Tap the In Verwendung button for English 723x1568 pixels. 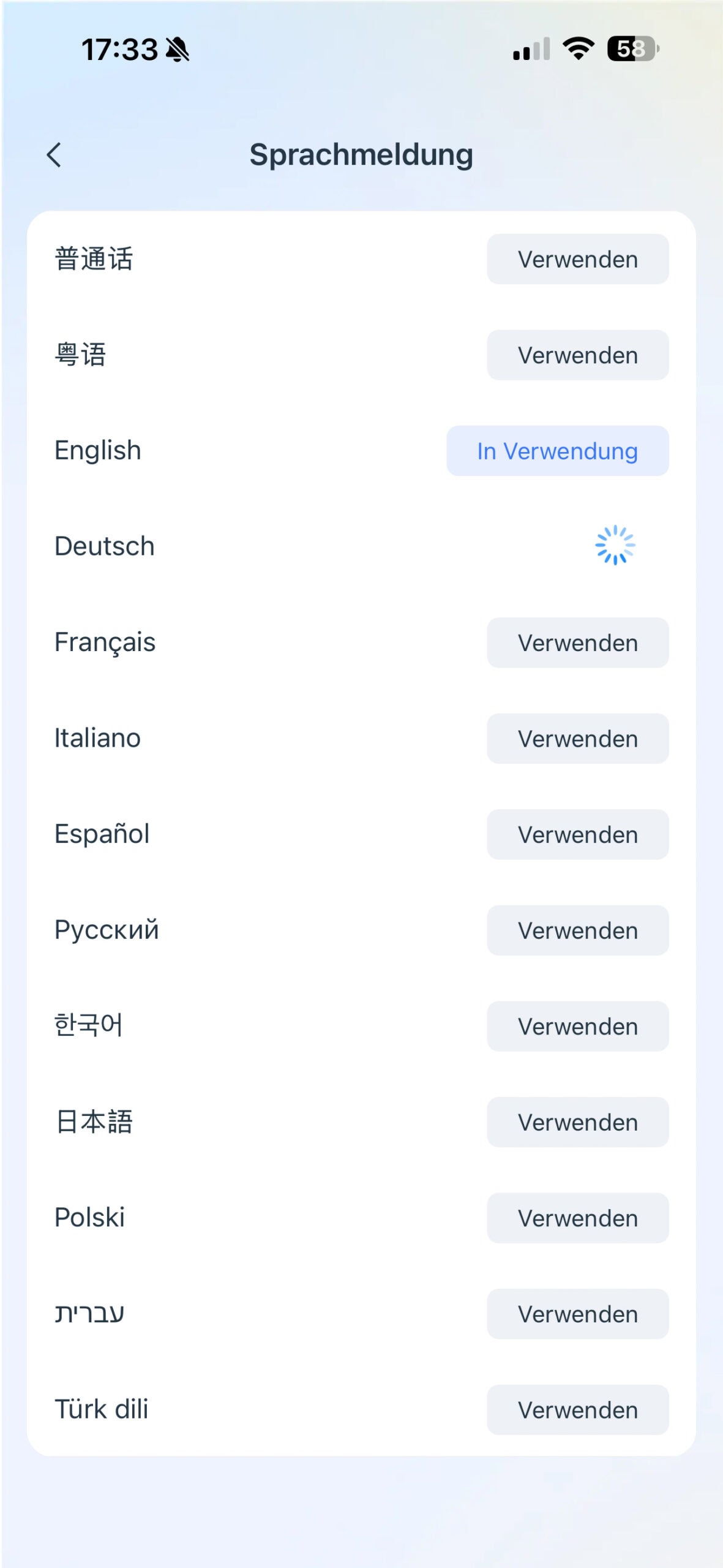557,451
